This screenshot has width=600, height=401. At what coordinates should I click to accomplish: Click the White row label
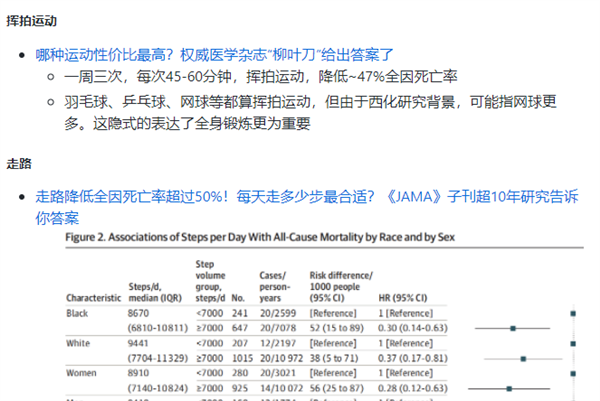tap(78, 343)
